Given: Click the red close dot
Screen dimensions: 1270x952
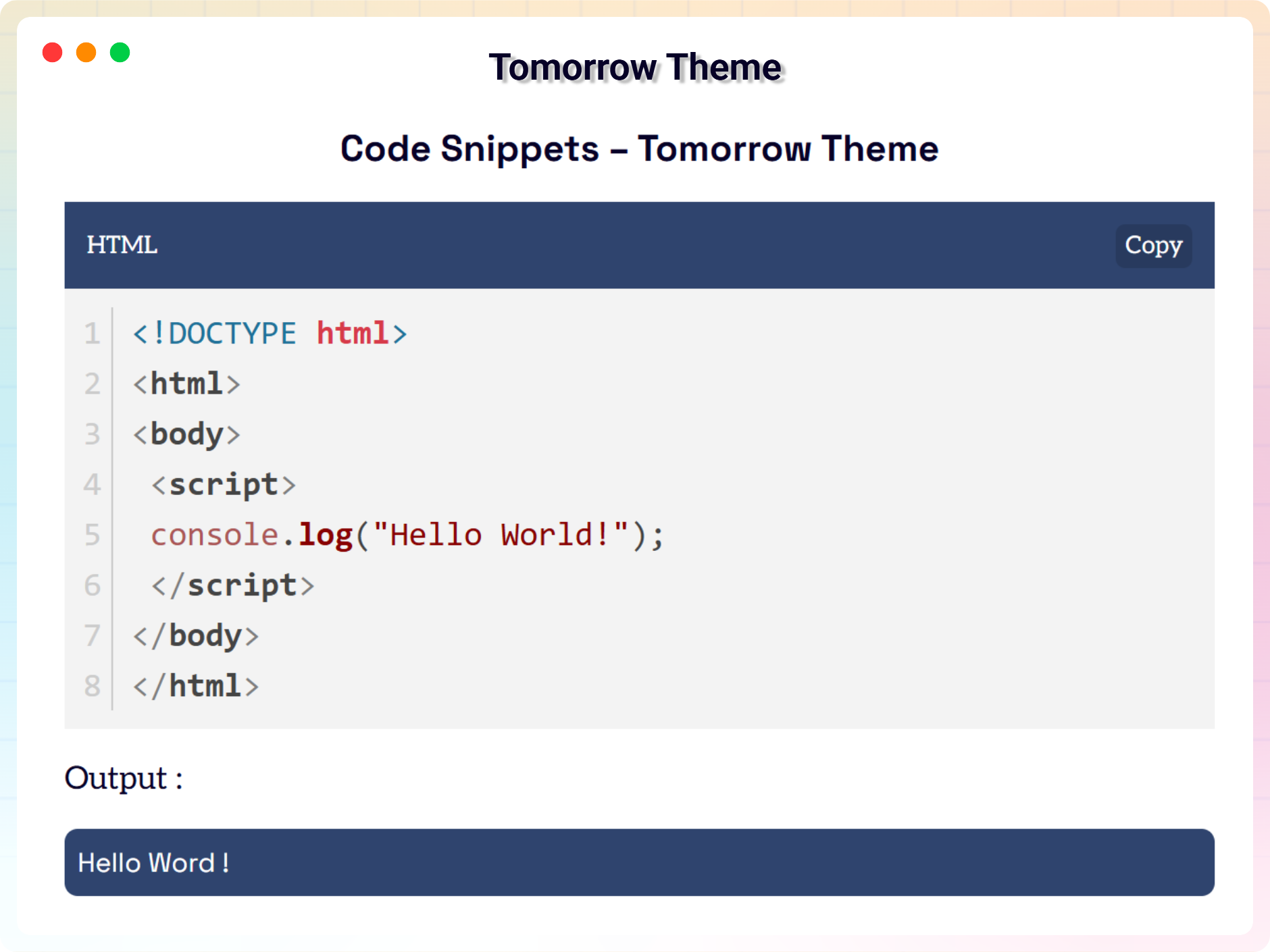Looking at the screenshot, I should 52,53.
